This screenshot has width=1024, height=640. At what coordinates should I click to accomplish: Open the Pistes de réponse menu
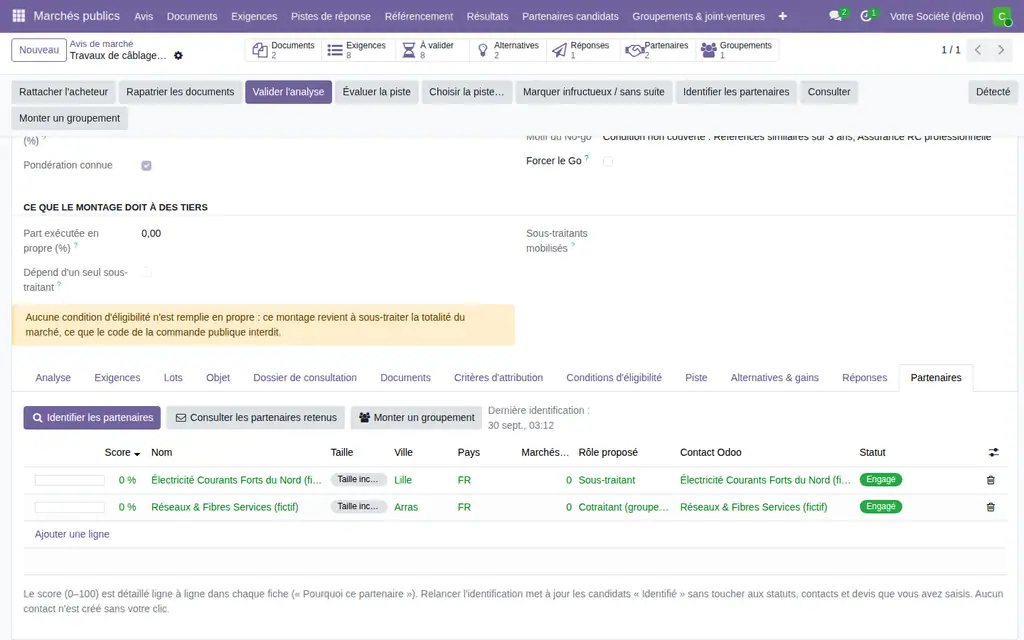(x=330, y=16)
